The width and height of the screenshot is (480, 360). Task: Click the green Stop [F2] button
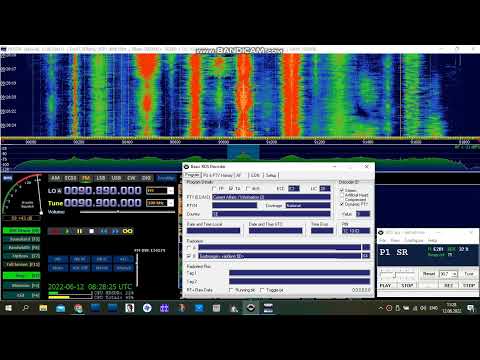point(22,276)
